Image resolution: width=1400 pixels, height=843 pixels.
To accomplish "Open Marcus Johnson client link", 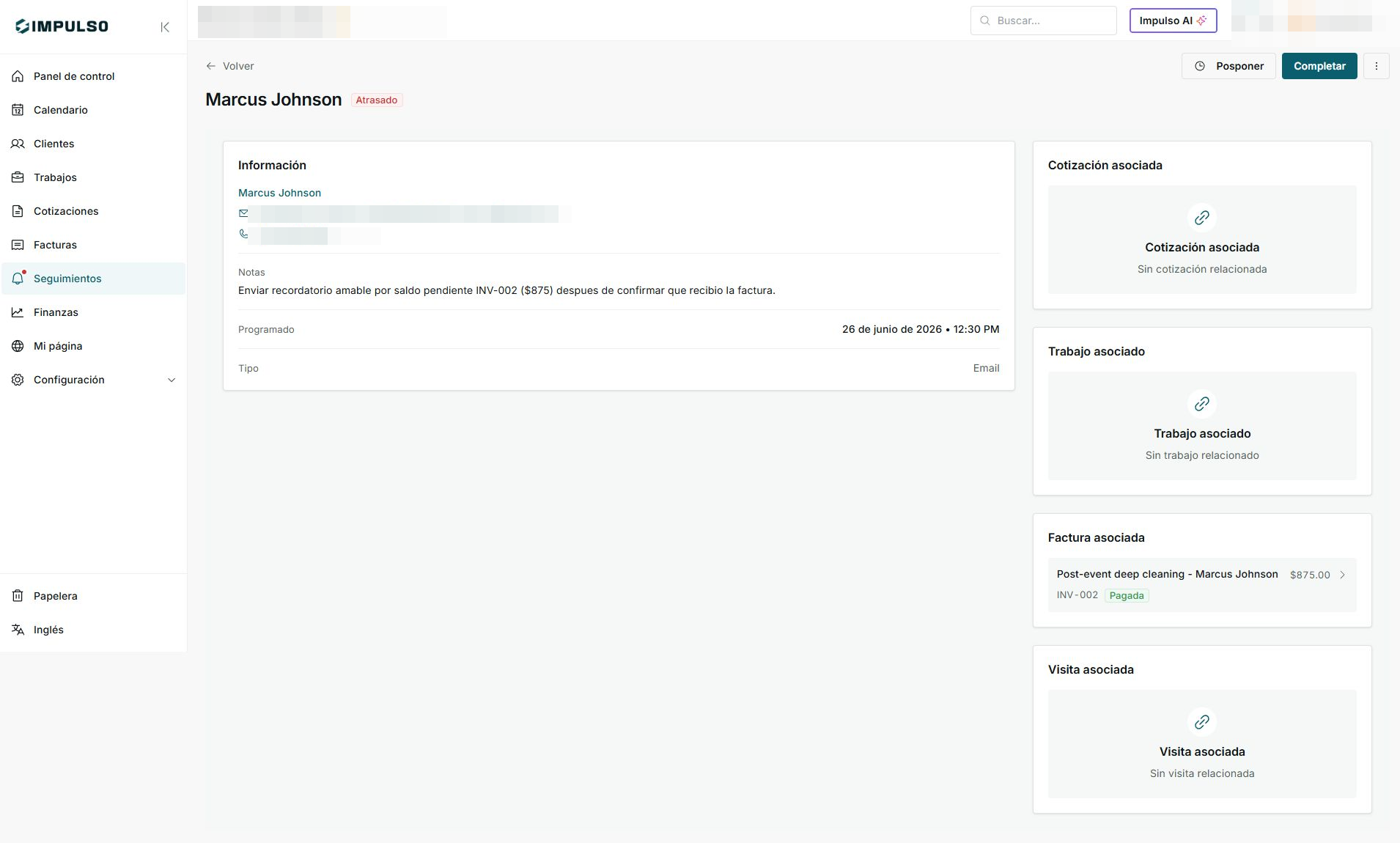I will (279, 193).
